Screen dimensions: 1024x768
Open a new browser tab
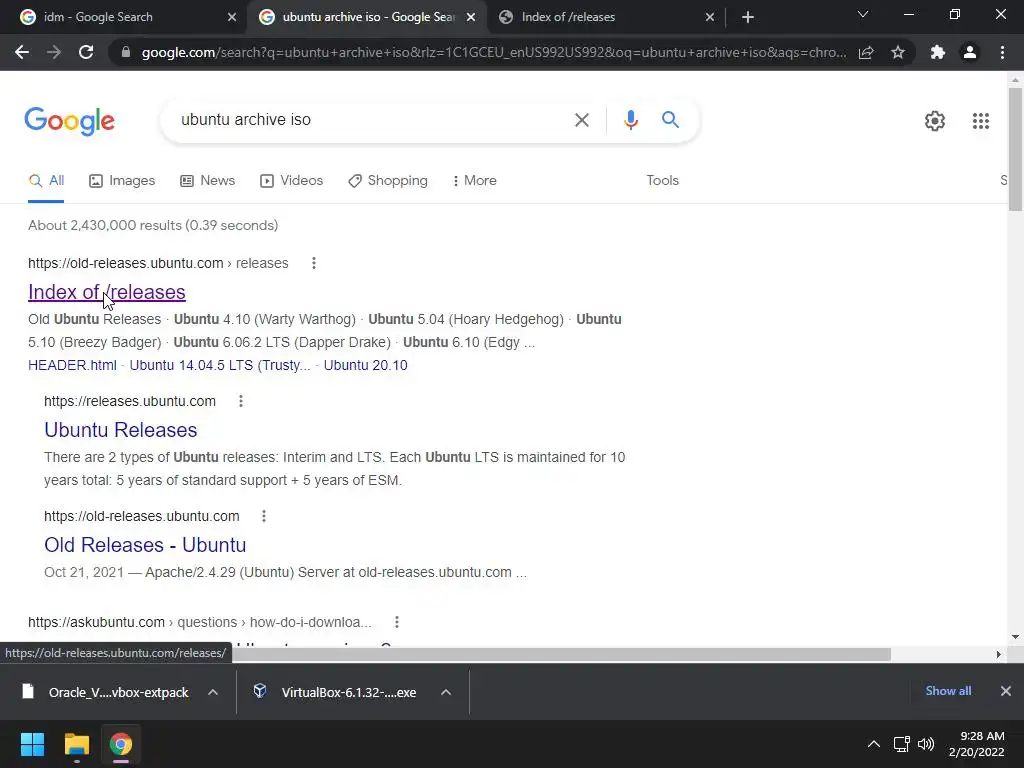tap(748, 17)
